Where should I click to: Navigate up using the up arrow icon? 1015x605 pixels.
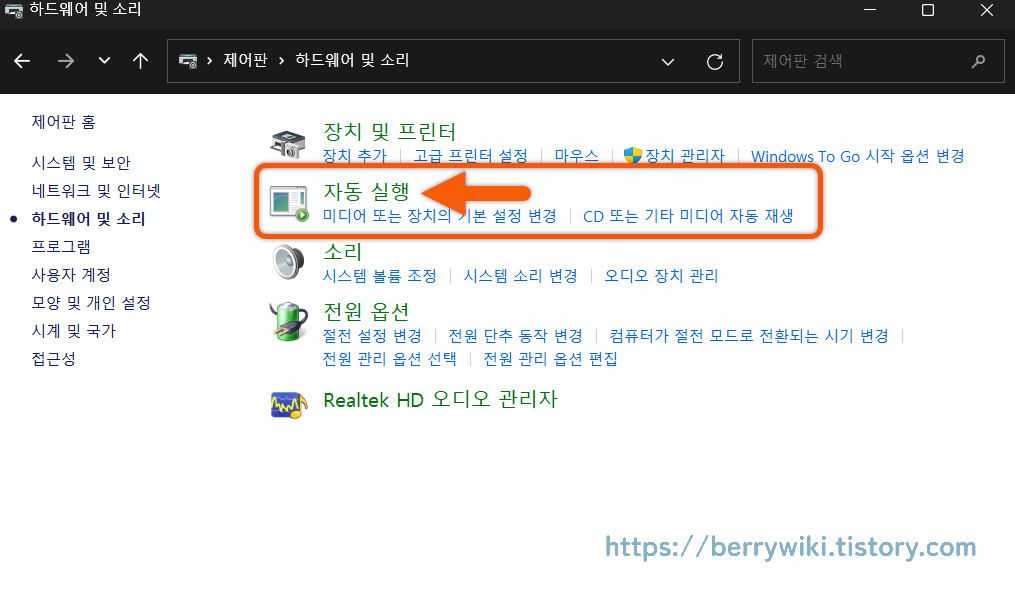(140, 61)
